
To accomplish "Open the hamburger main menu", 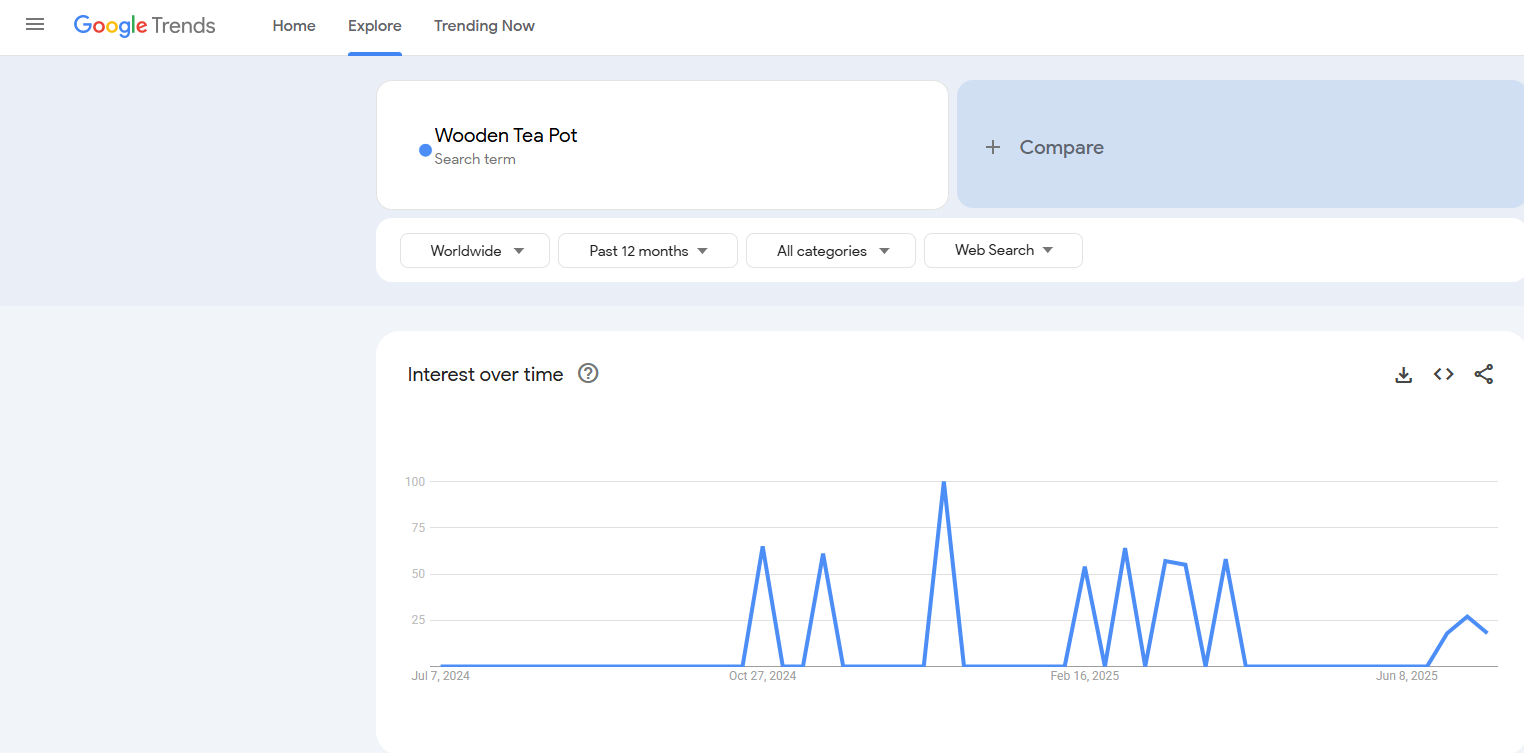I will tap(35, 25).
